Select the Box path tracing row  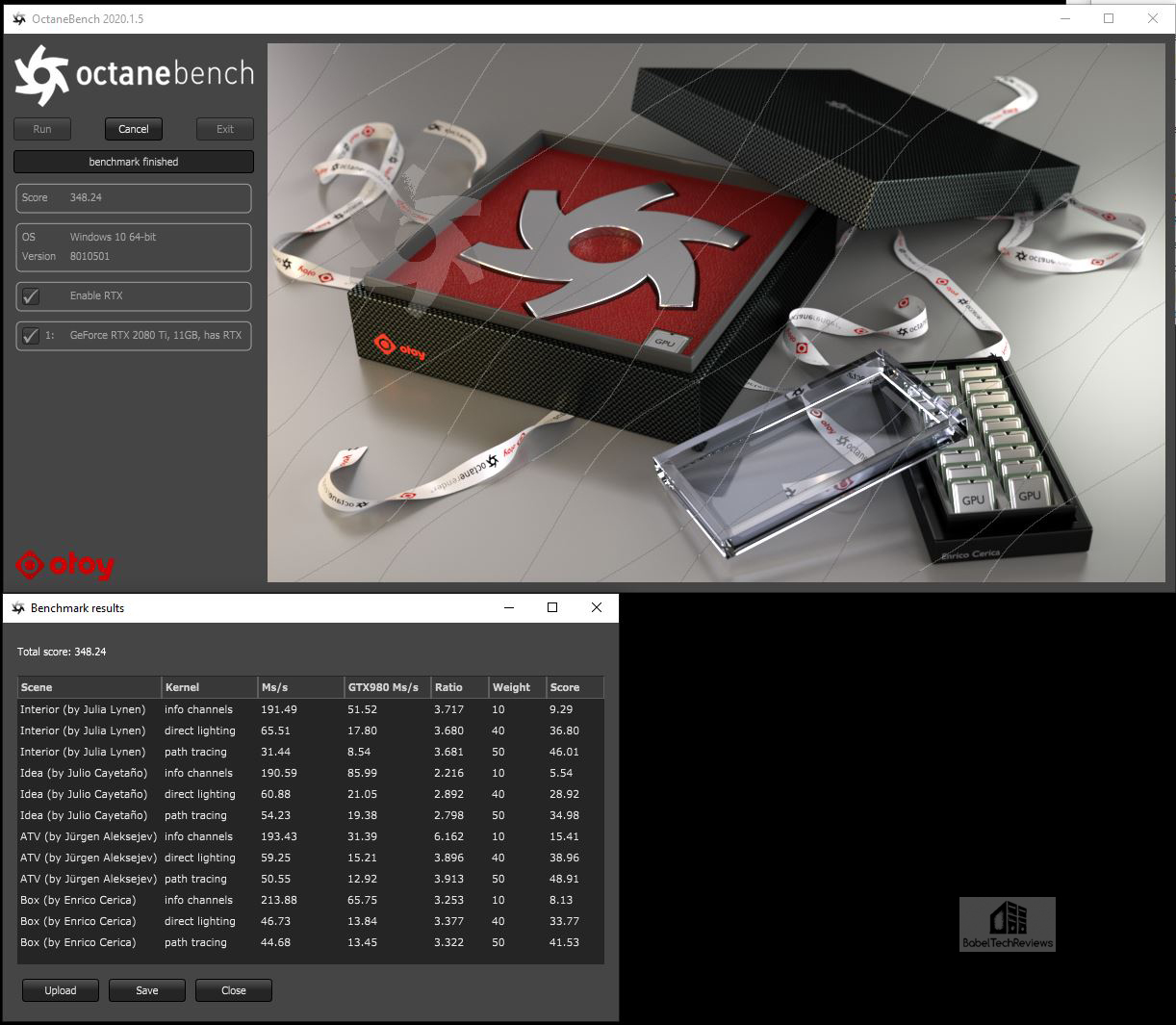point(311,942)
